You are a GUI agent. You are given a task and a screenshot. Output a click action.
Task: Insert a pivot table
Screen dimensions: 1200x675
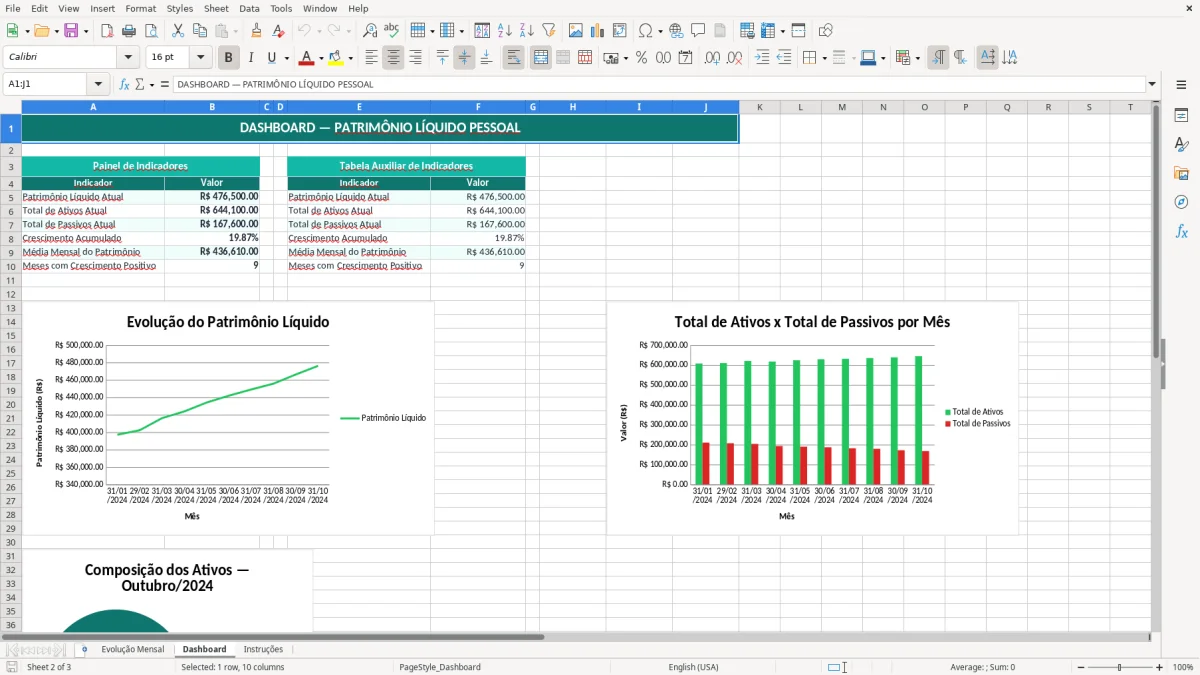(620, 31)
